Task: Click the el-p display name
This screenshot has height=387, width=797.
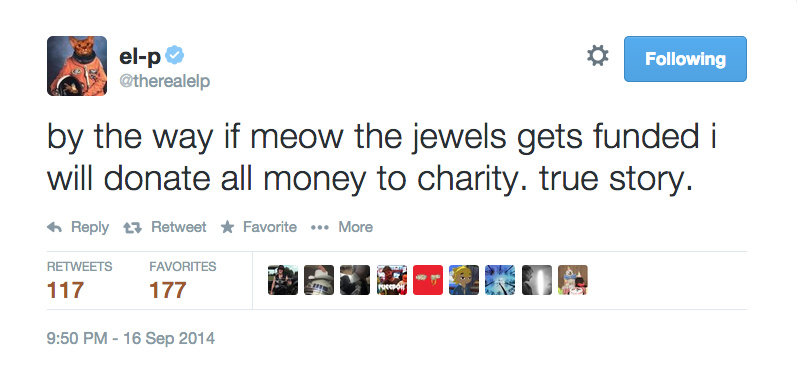Action: pos(140,56)
